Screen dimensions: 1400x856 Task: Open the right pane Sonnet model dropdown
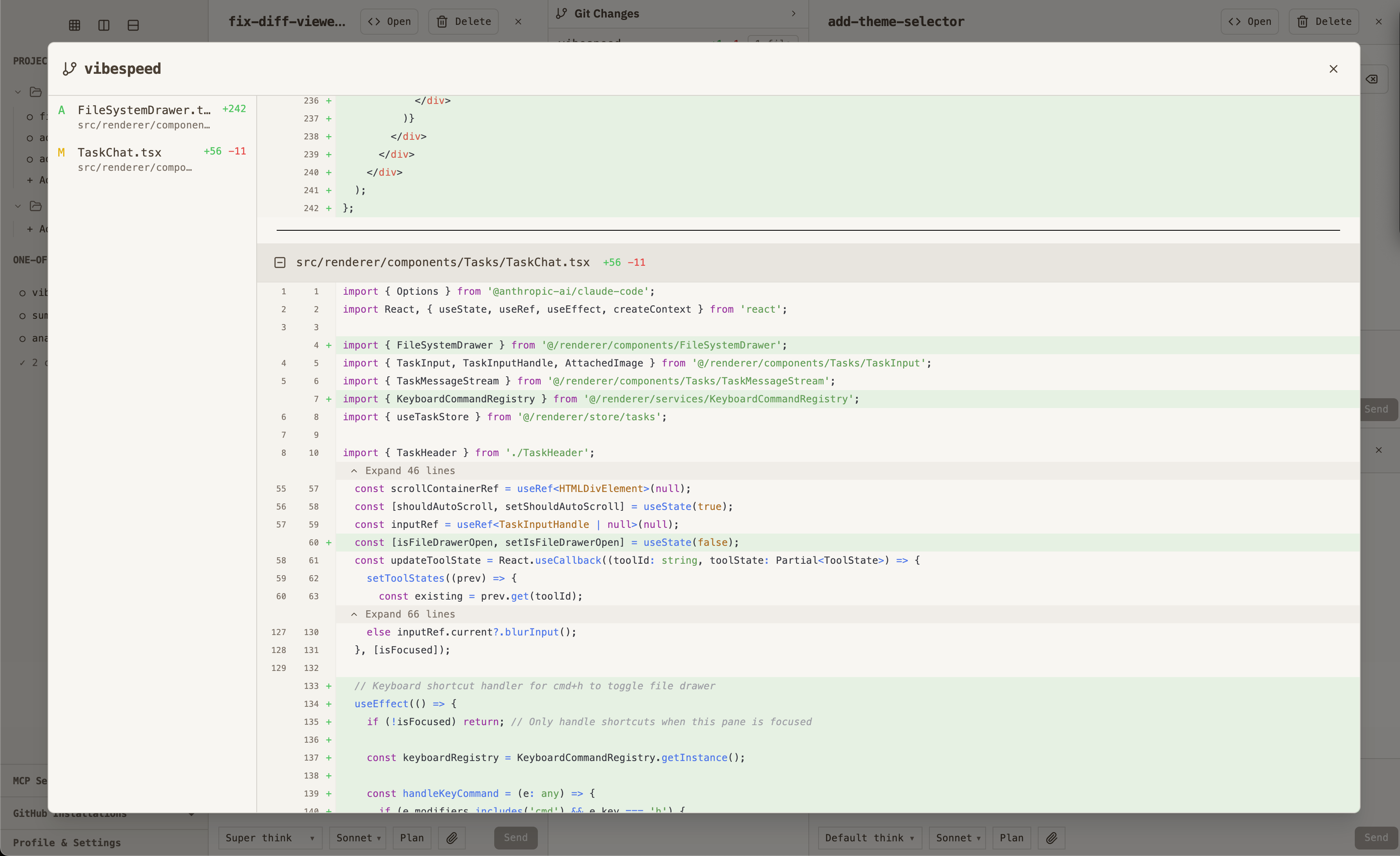tap(958, 838)
